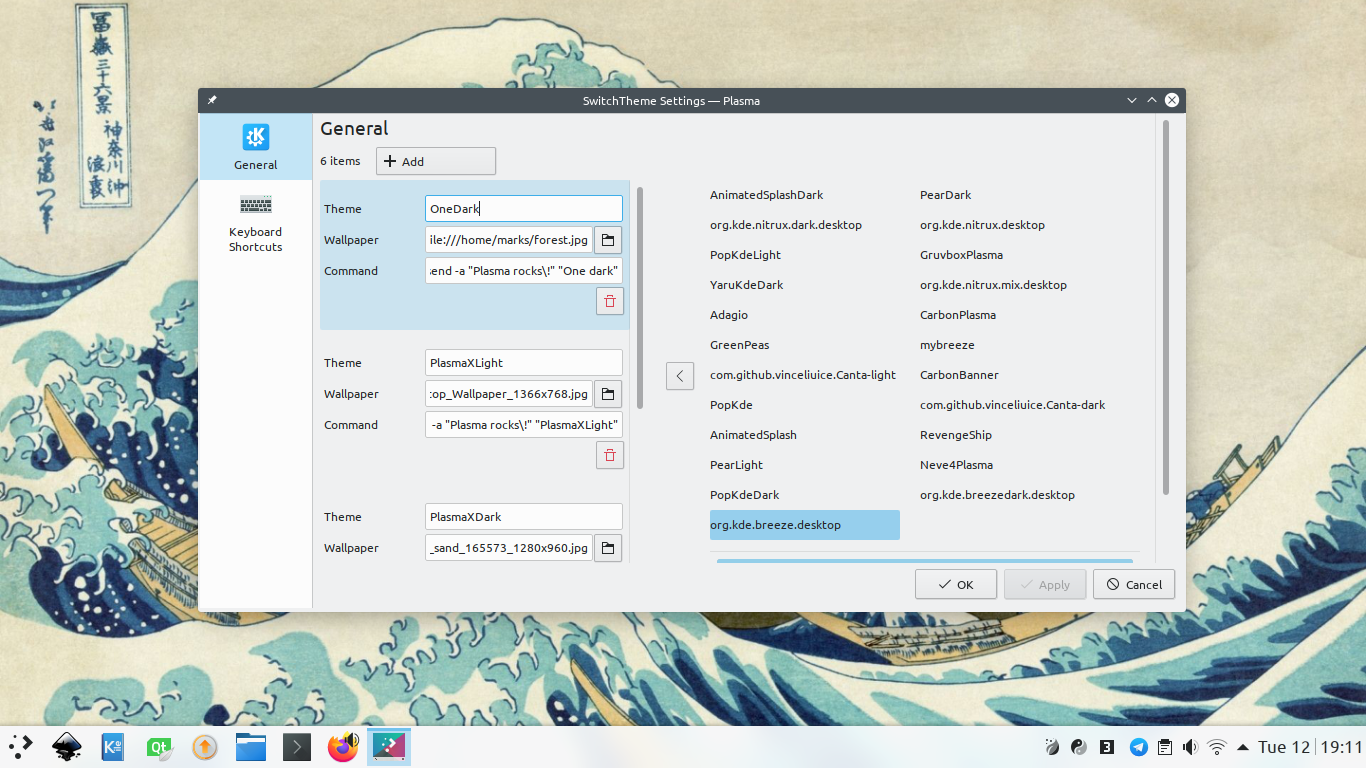Launch Inkscape from the taskbar
This screenshot has height=768, width=1366.
pyautogui.click(x=66, y=746)
